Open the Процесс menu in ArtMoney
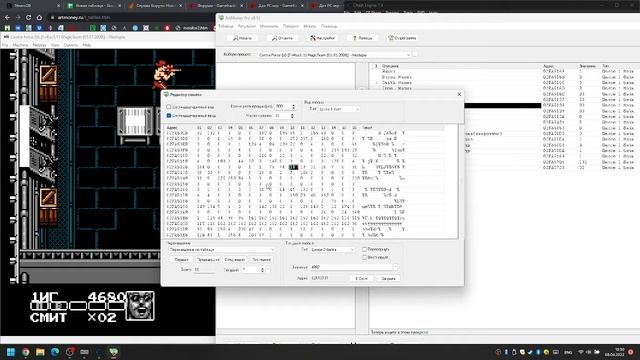The height and width of the screenshot is (360, 640). pyautogui.click(x=291, y=26)
